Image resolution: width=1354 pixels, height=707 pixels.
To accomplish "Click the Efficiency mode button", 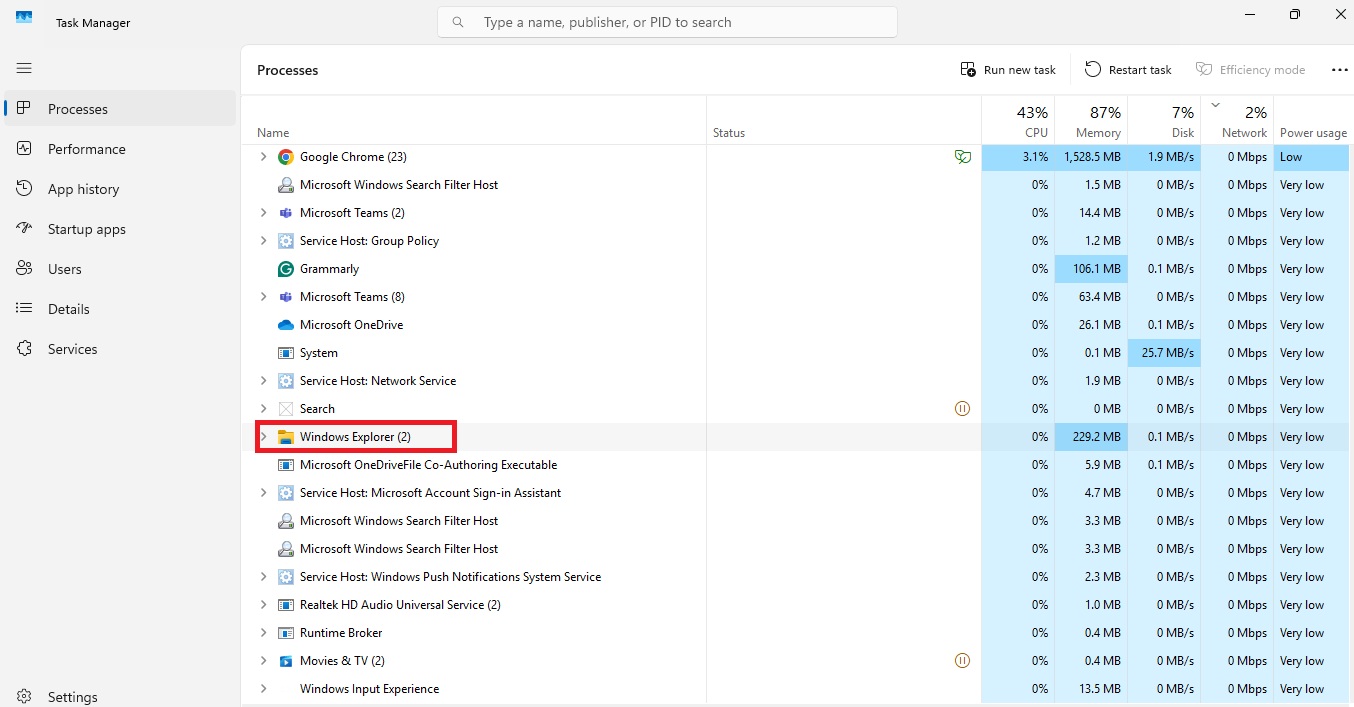I will [1250, 70].
